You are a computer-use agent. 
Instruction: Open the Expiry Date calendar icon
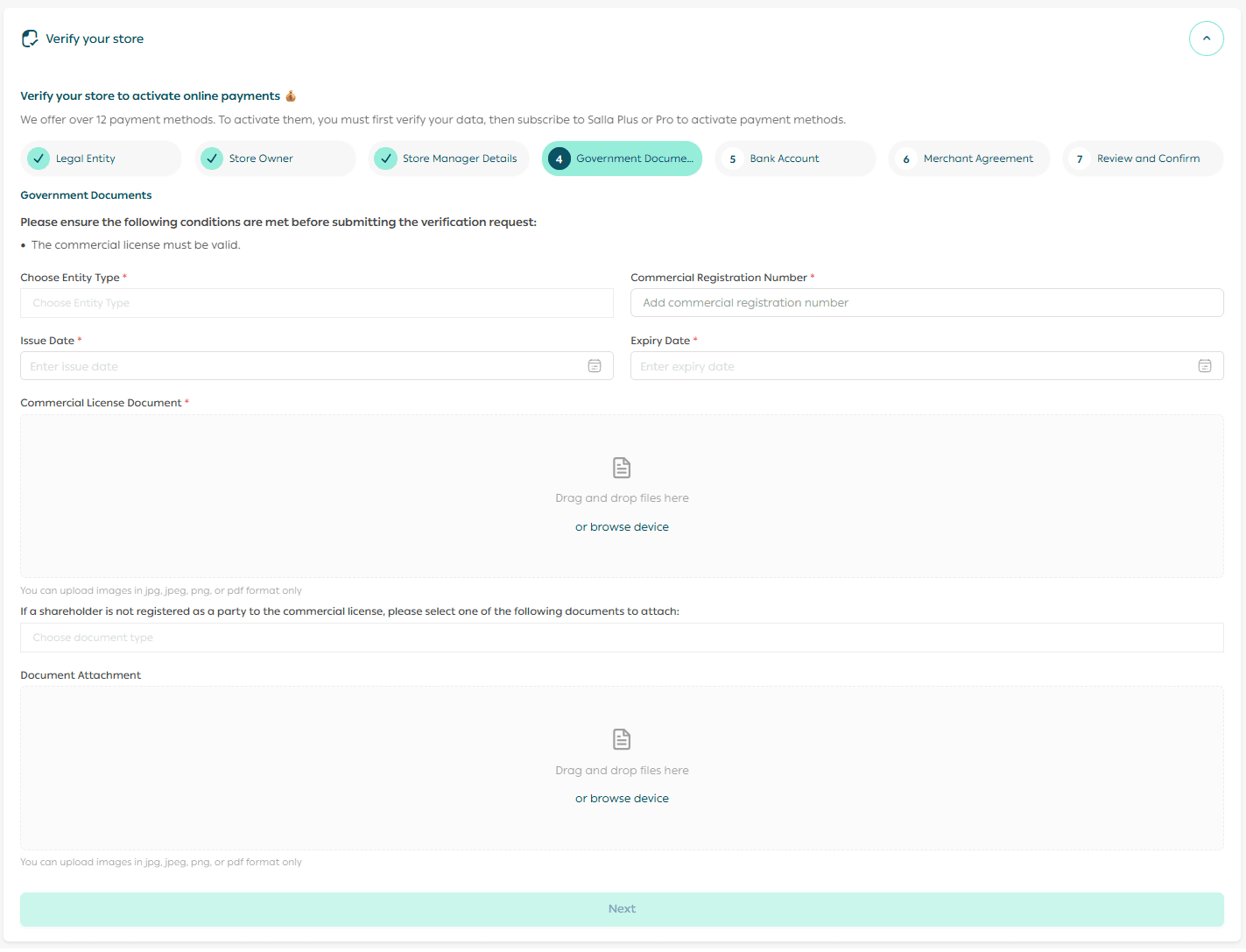pos(1204,366)
